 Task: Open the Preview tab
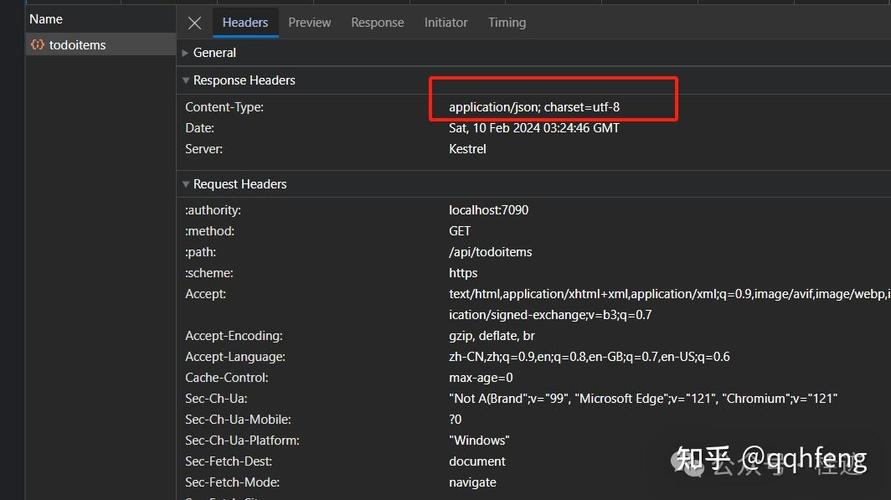click(309, 22)
